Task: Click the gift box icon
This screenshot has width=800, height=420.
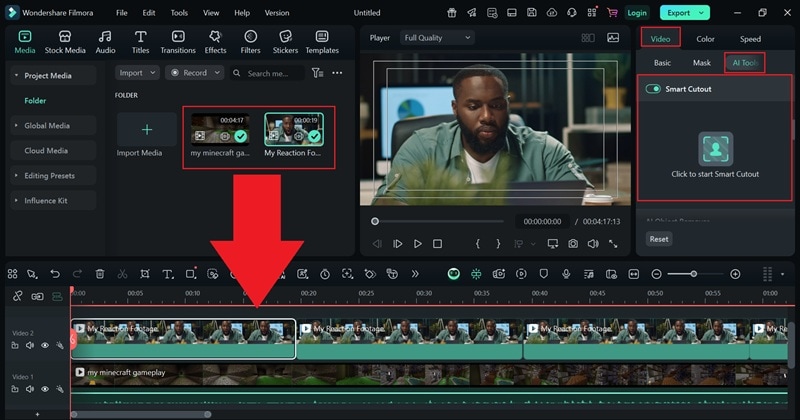Action: tap(452, 13)
